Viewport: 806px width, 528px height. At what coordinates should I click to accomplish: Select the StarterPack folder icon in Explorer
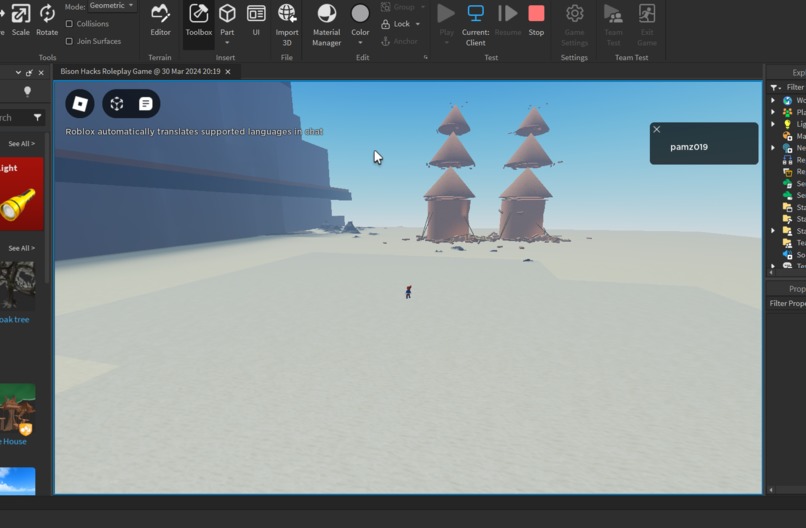point(787,219)
